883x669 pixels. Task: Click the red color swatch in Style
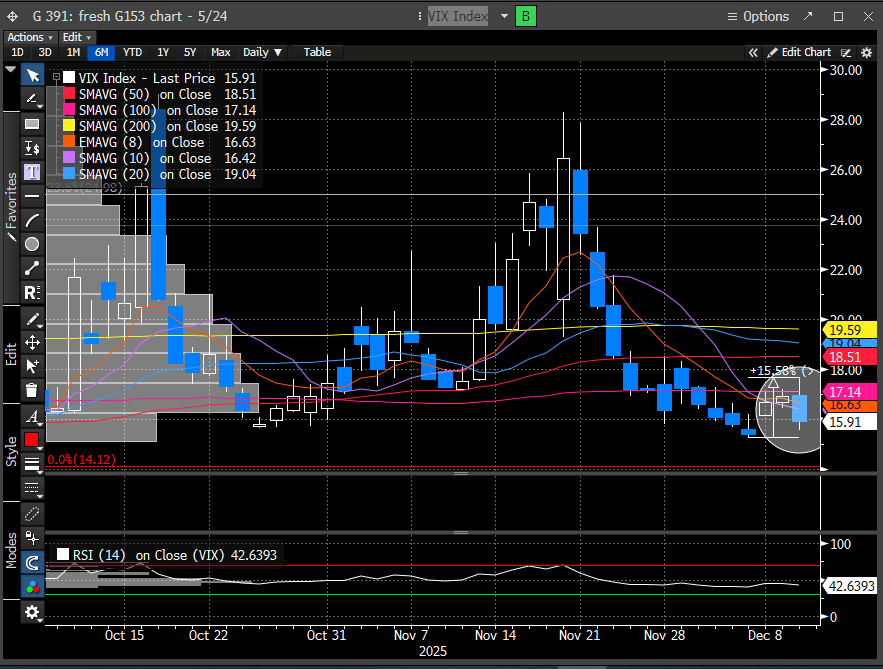[32, 439]
